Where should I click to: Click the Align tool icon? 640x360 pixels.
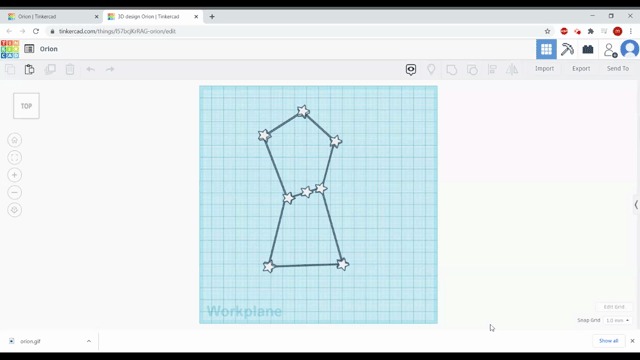pyautogui.click(x=492, y=70)
